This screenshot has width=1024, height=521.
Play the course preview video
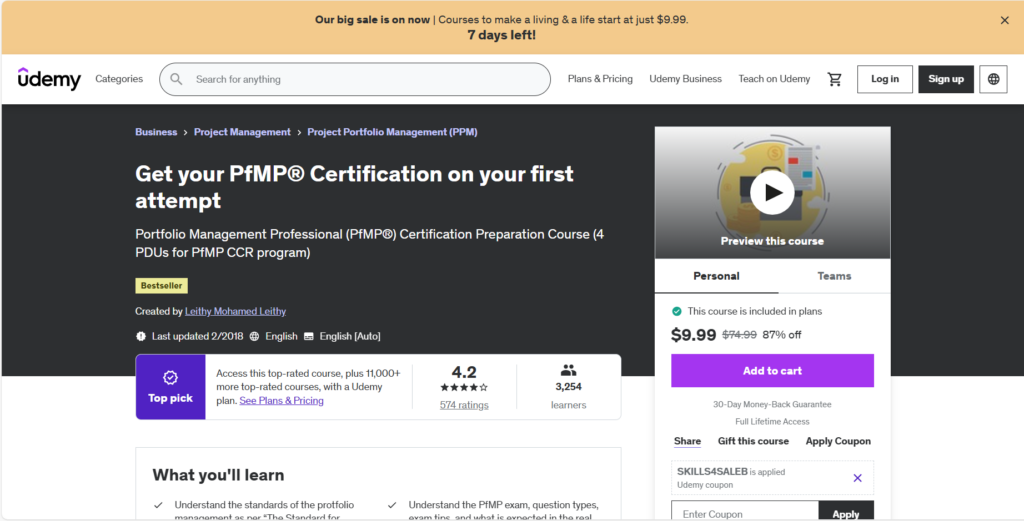coord(772,193)
